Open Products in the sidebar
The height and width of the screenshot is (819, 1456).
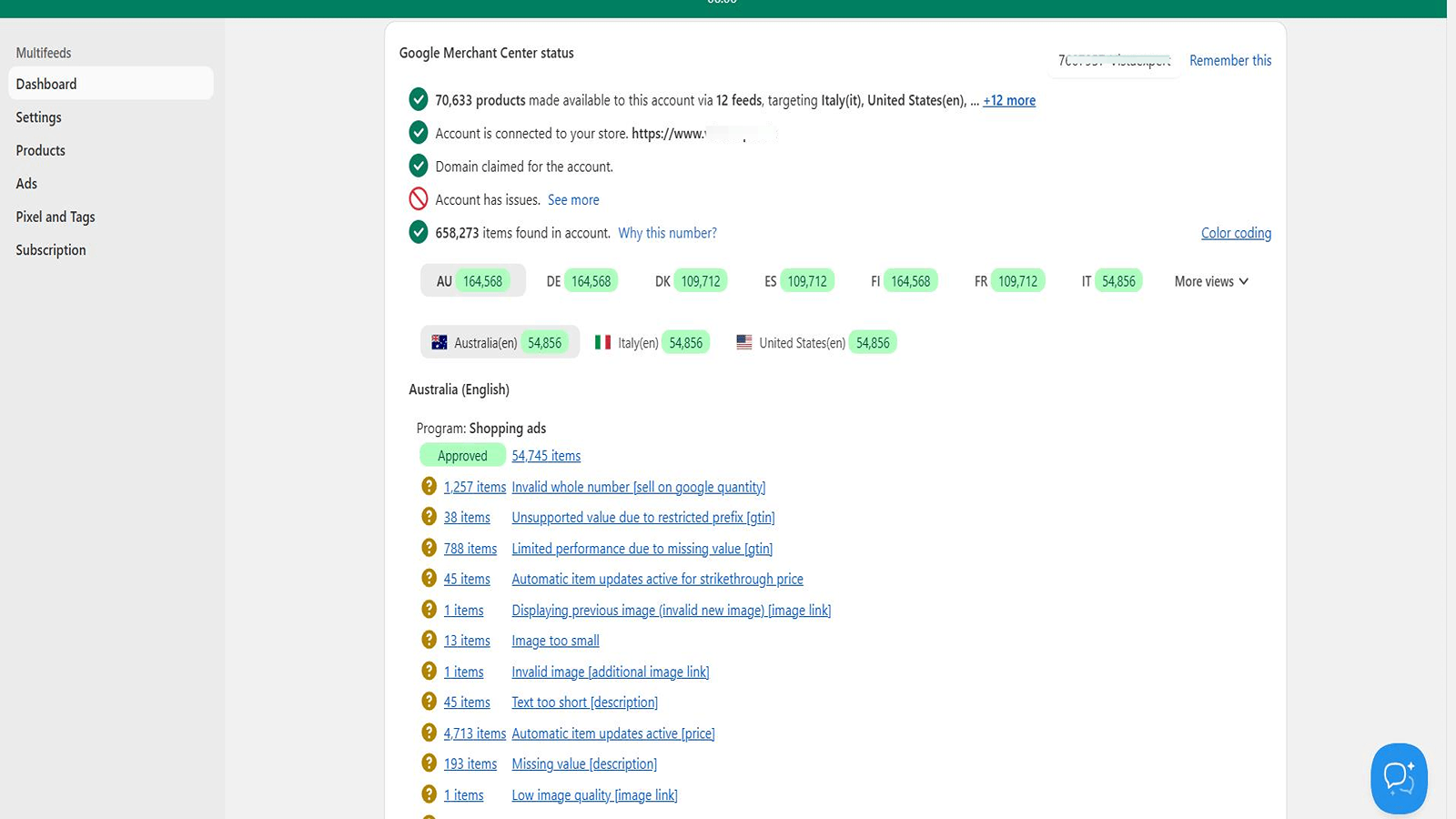(40, 150)
